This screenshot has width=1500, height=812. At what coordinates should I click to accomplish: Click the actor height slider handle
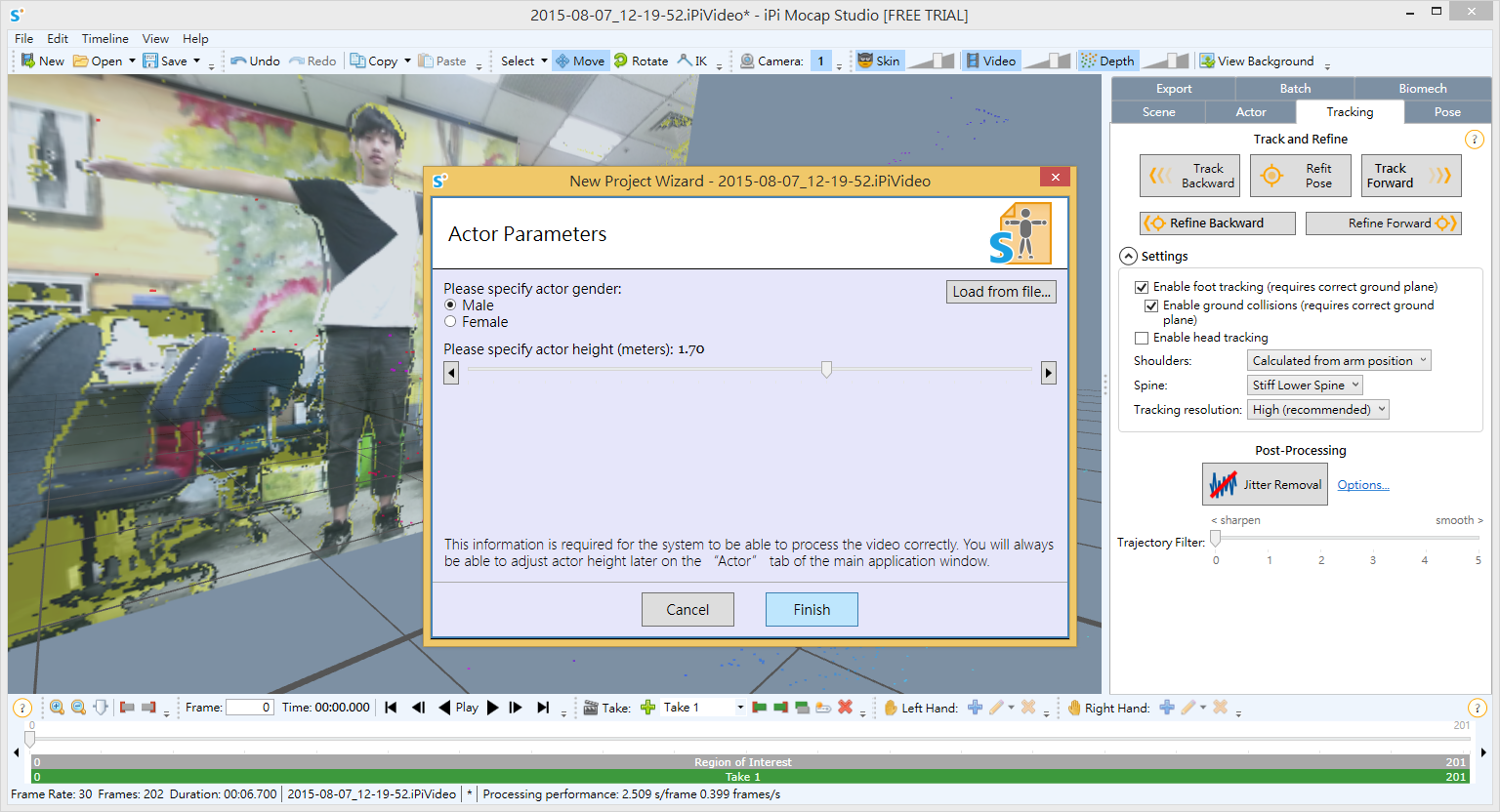pos(826,369)
